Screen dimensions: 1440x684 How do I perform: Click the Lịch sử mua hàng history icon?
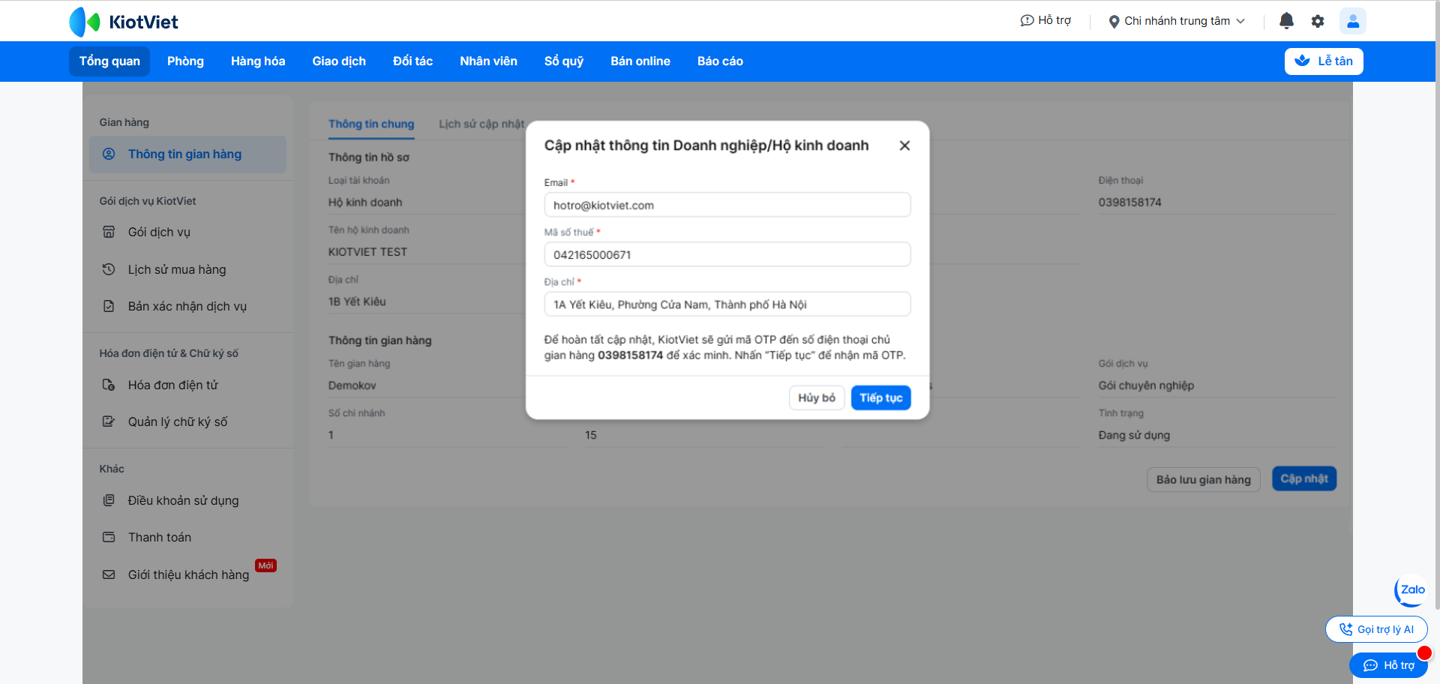[109, 269]
